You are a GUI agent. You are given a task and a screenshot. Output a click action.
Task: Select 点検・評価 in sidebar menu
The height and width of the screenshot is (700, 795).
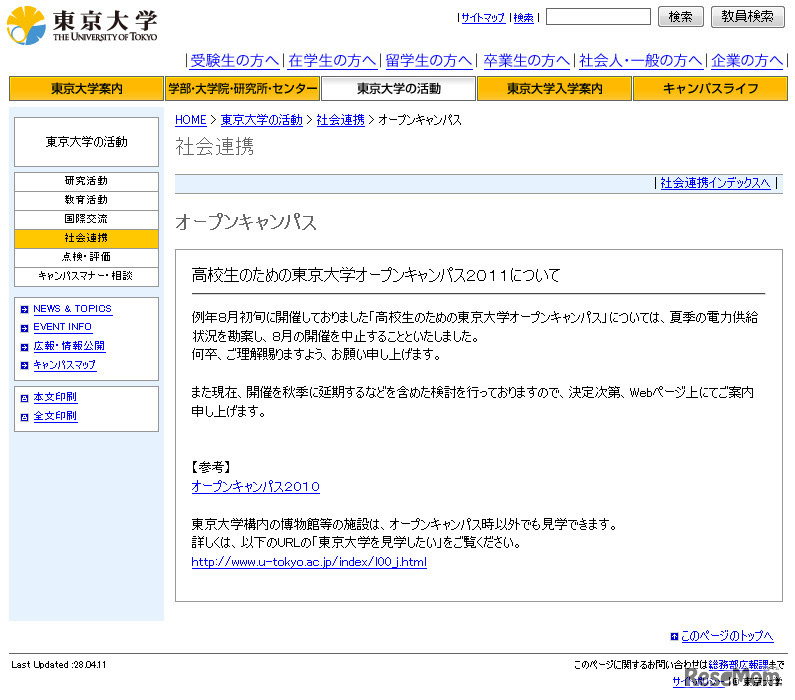86,257
